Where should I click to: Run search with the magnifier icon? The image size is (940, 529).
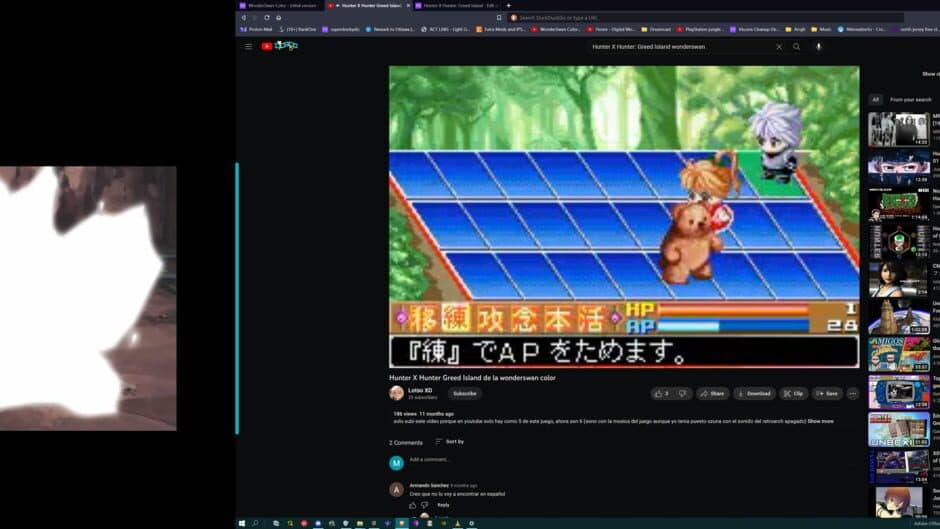point(797,47)
